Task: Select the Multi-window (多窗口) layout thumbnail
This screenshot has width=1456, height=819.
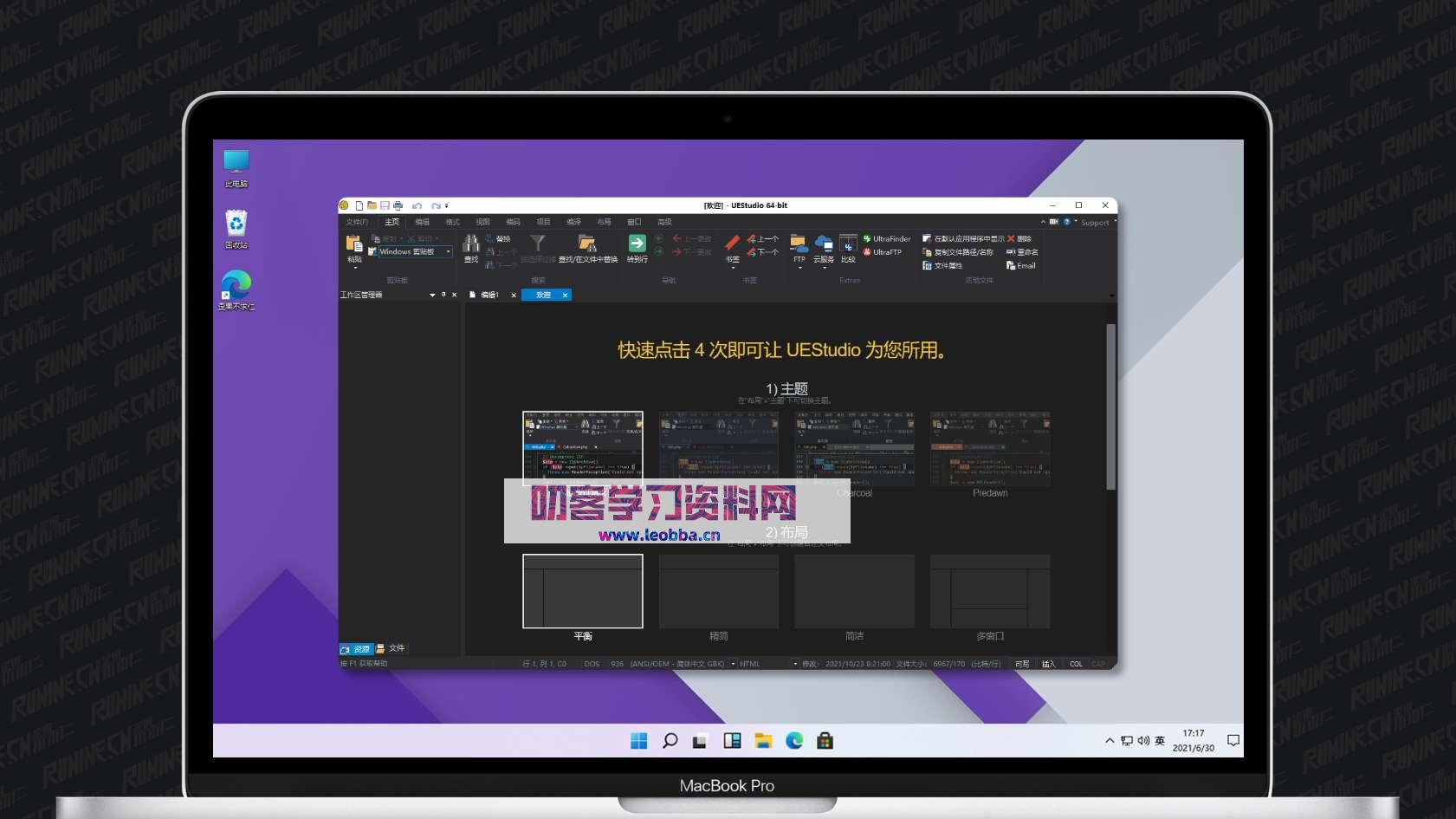Action: coord(990,591)
